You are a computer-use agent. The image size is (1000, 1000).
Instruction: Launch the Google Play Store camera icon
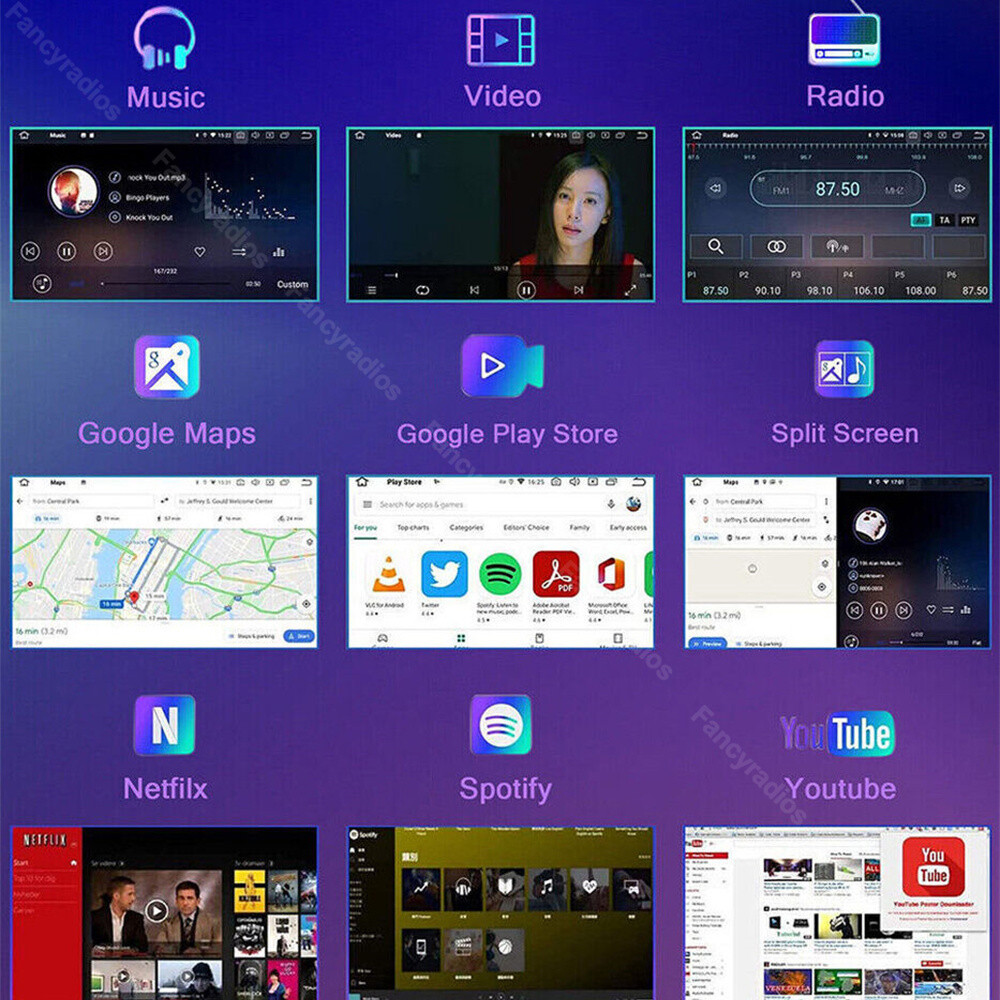(502, 366)
